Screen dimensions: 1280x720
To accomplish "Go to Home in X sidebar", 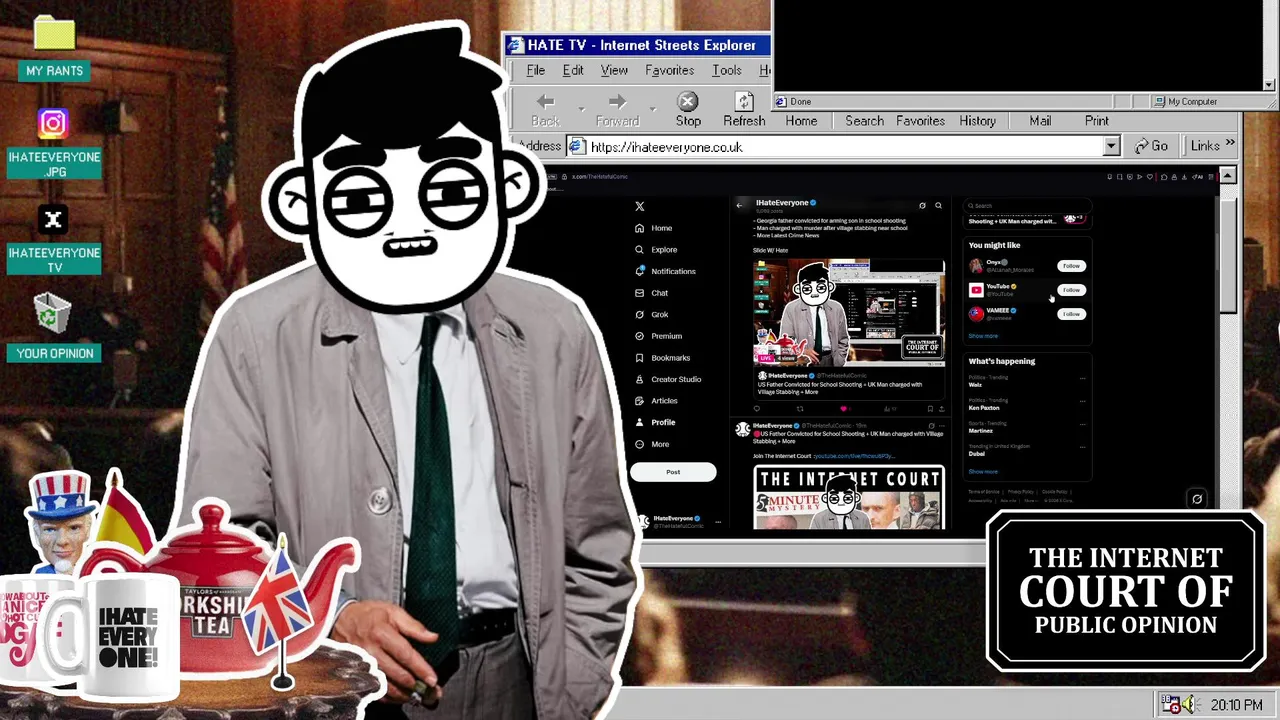I will click(654, 228).
